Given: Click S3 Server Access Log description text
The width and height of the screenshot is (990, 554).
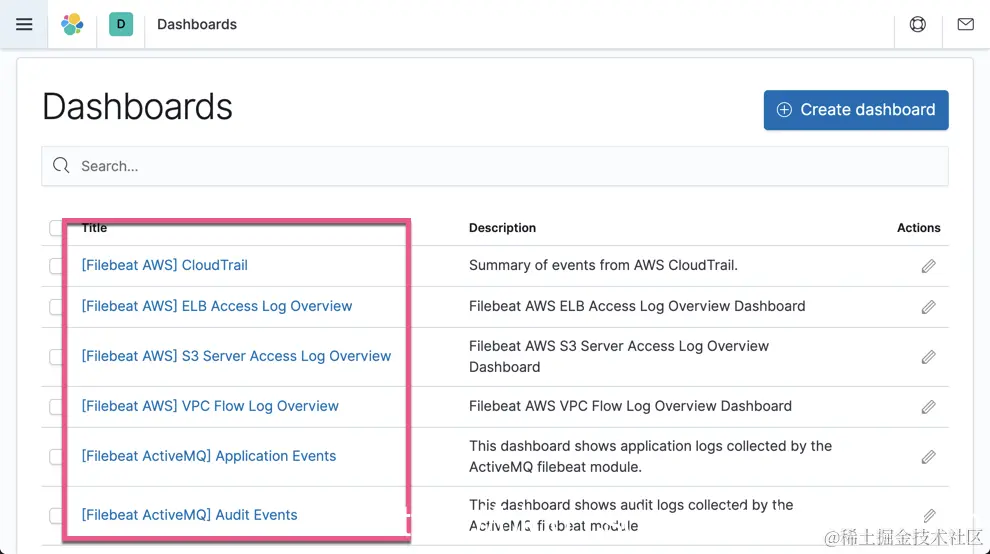Looking at the screenshot, I should point(619,357).
